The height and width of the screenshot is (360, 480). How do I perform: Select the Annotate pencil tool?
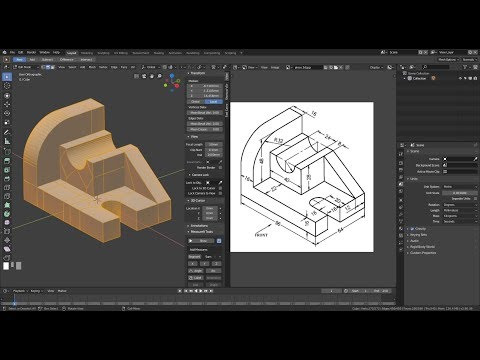pos(7,132)
